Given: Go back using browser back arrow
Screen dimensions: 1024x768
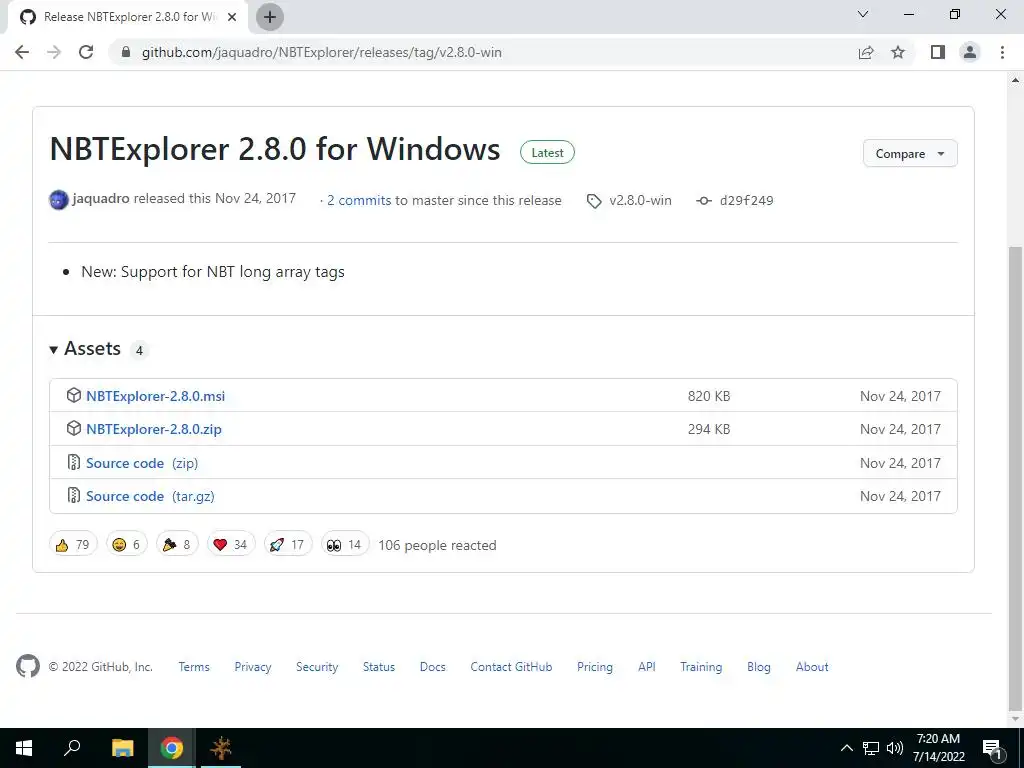Looking at the screenshot, I should (x=22, y=52).
